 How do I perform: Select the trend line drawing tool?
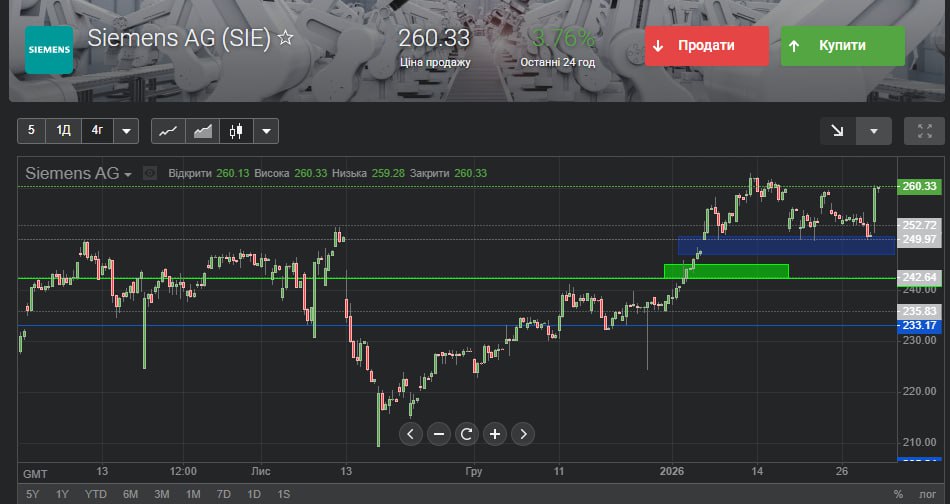837,130
